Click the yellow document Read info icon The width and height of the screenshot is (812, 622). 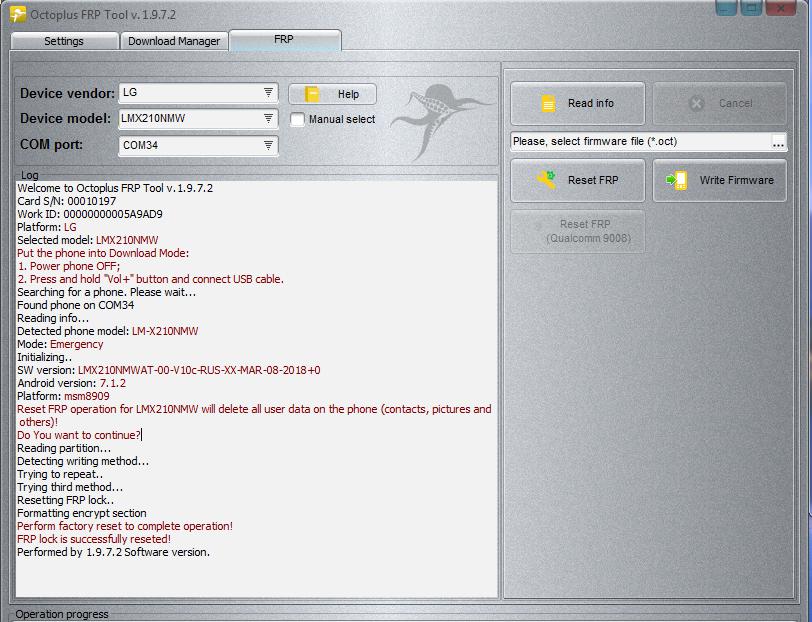(548, 104)
